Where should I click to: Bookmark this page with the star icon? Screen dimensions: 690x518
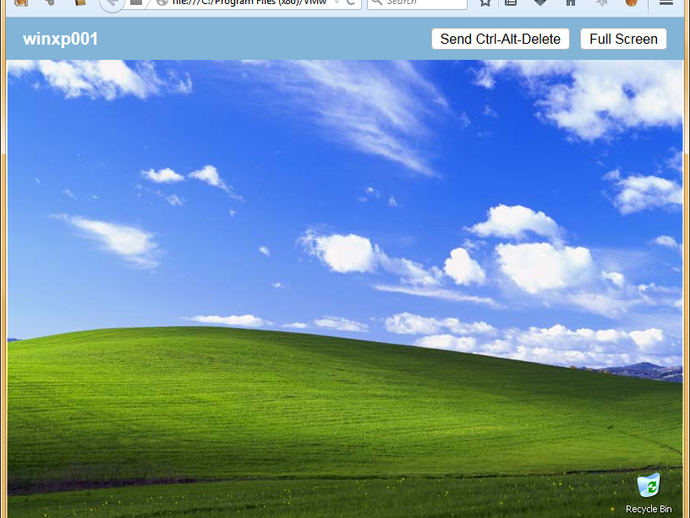pos(485,3)
